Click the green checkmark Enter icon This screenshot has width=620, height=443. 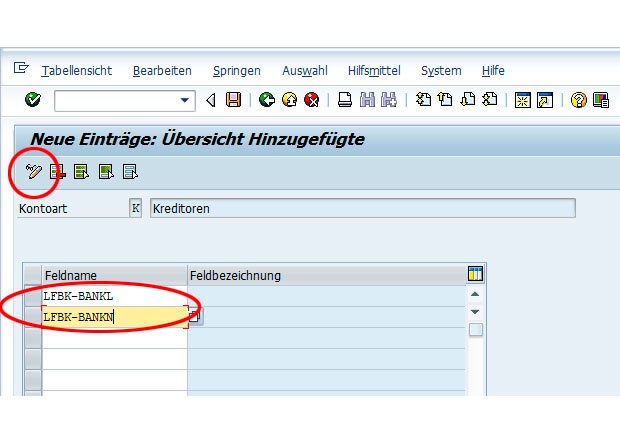33,100
